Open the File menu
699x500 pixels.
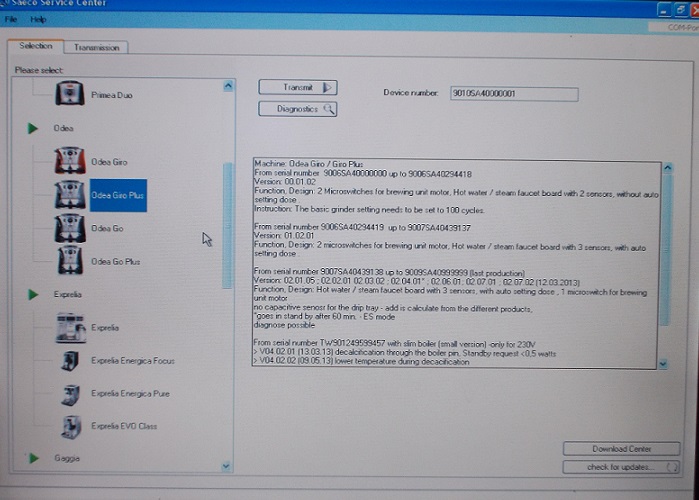(x=11, y=19)
